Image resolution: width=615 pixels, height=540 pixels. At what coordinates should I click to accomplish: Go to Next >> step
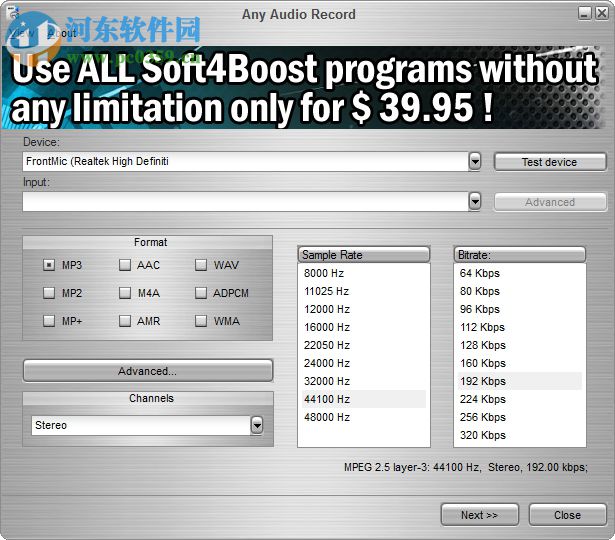coord(479,515)
